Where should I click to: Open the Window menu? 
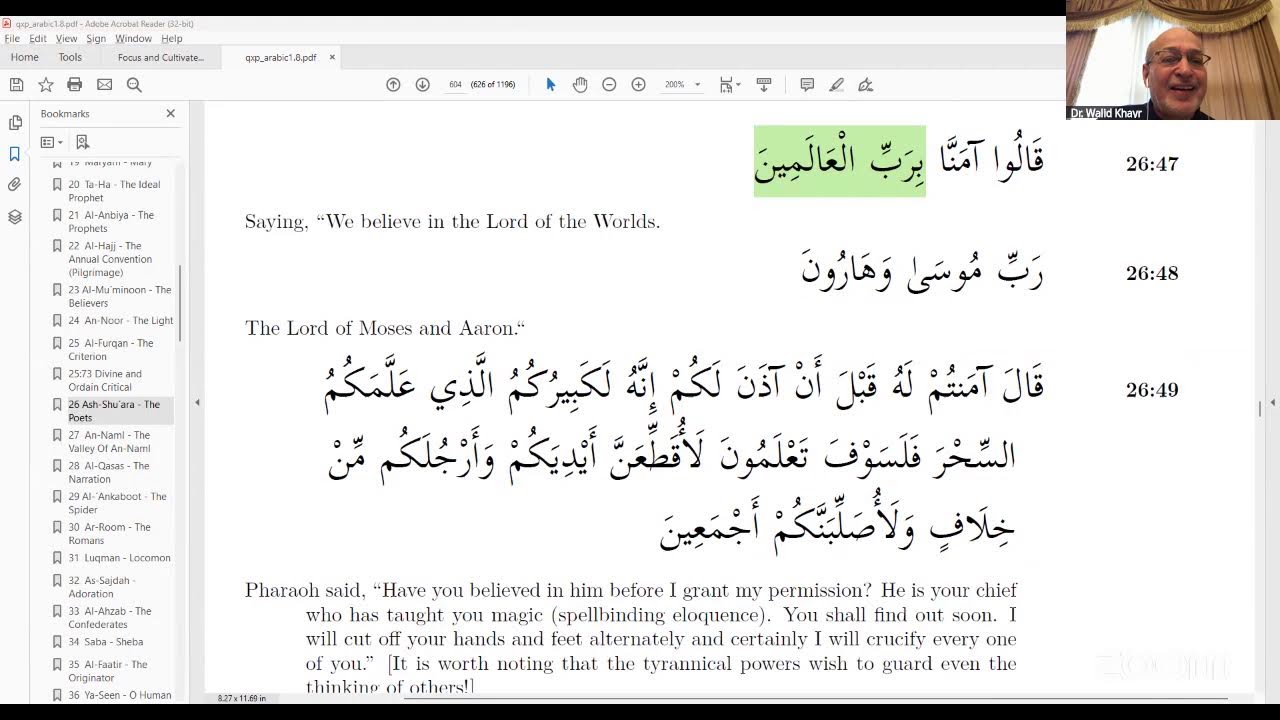(133, 39)
